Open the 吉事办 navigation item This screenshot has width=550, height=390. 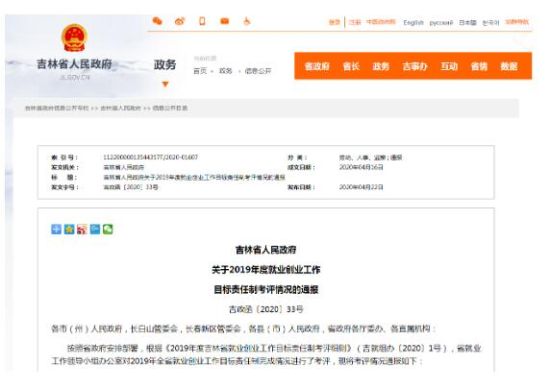[415, 66]
